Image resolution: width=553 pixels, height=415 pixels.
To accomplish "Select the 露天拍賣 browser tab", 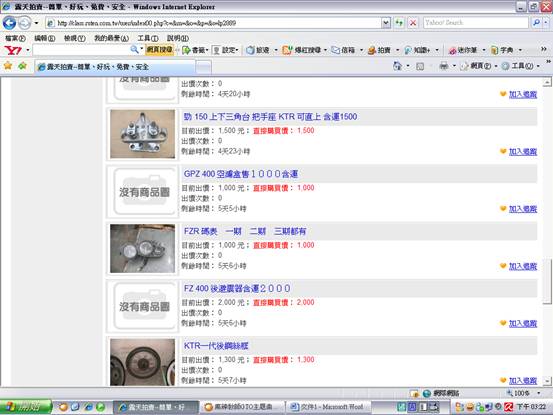I will (x=115, y=67).
